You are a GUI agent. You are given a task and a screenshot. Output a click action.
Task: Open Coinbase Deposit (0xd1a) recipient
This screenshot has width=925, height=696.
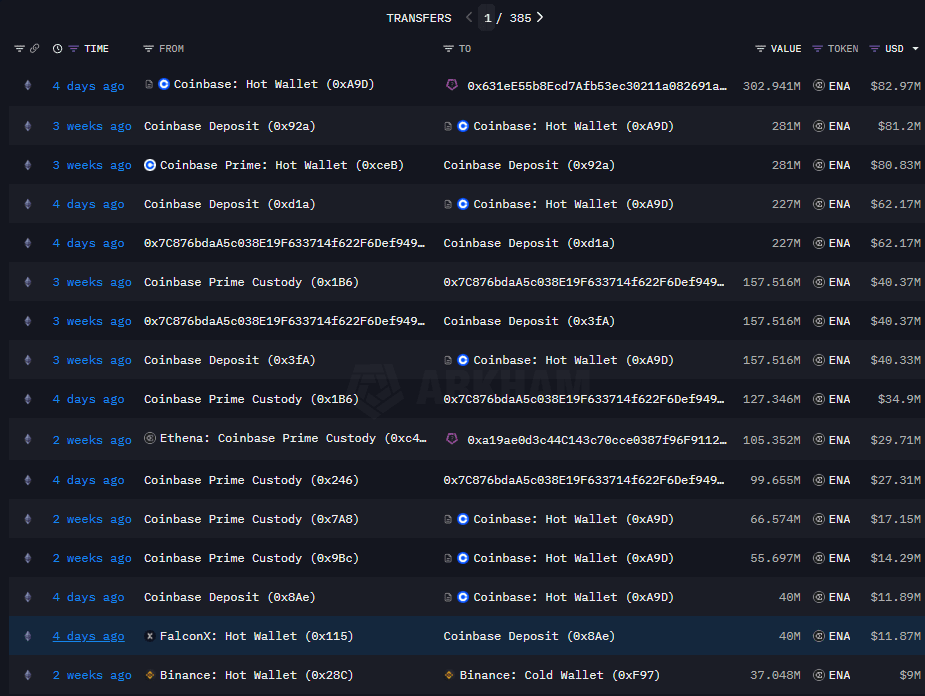pos(529,243)
